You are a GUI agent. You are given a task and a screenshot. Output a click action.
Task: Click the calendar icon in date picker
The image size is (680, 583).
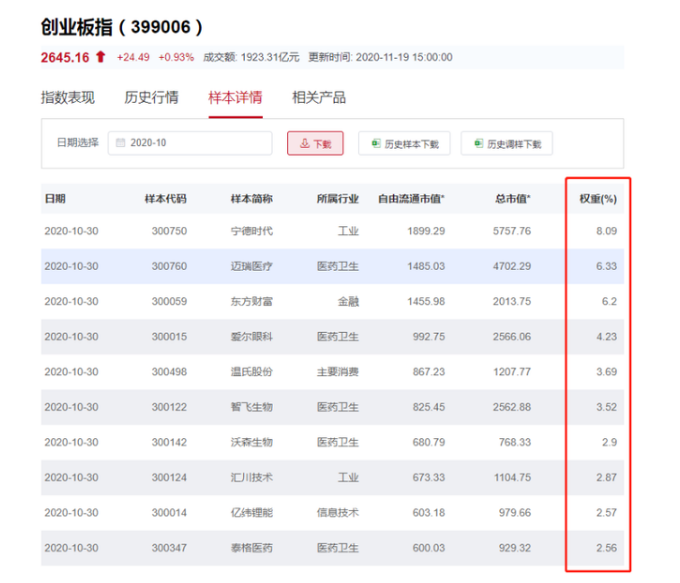tap(121, 143)
